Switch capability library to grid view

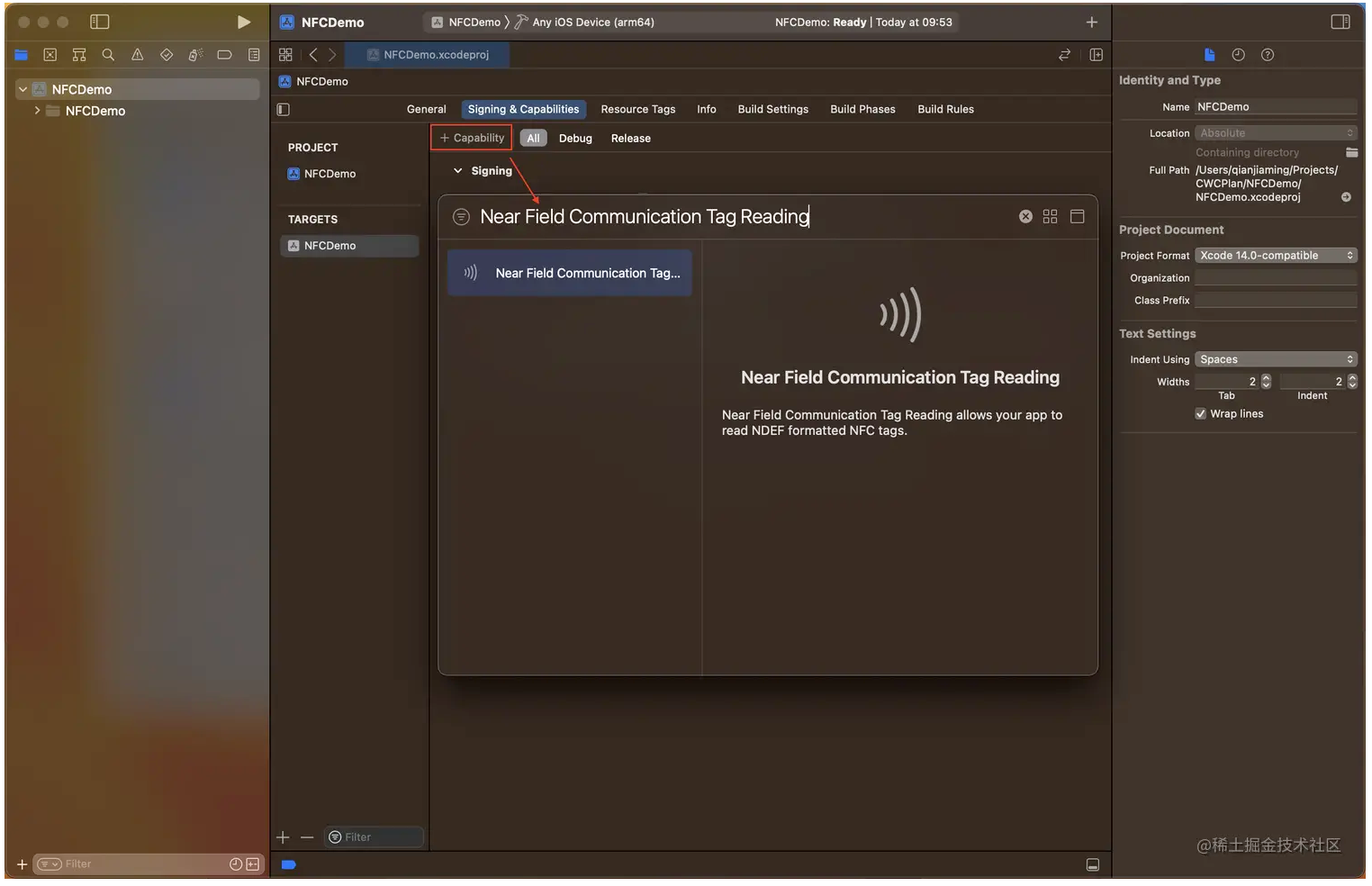pyautogui.click(x=1050, y=217)
